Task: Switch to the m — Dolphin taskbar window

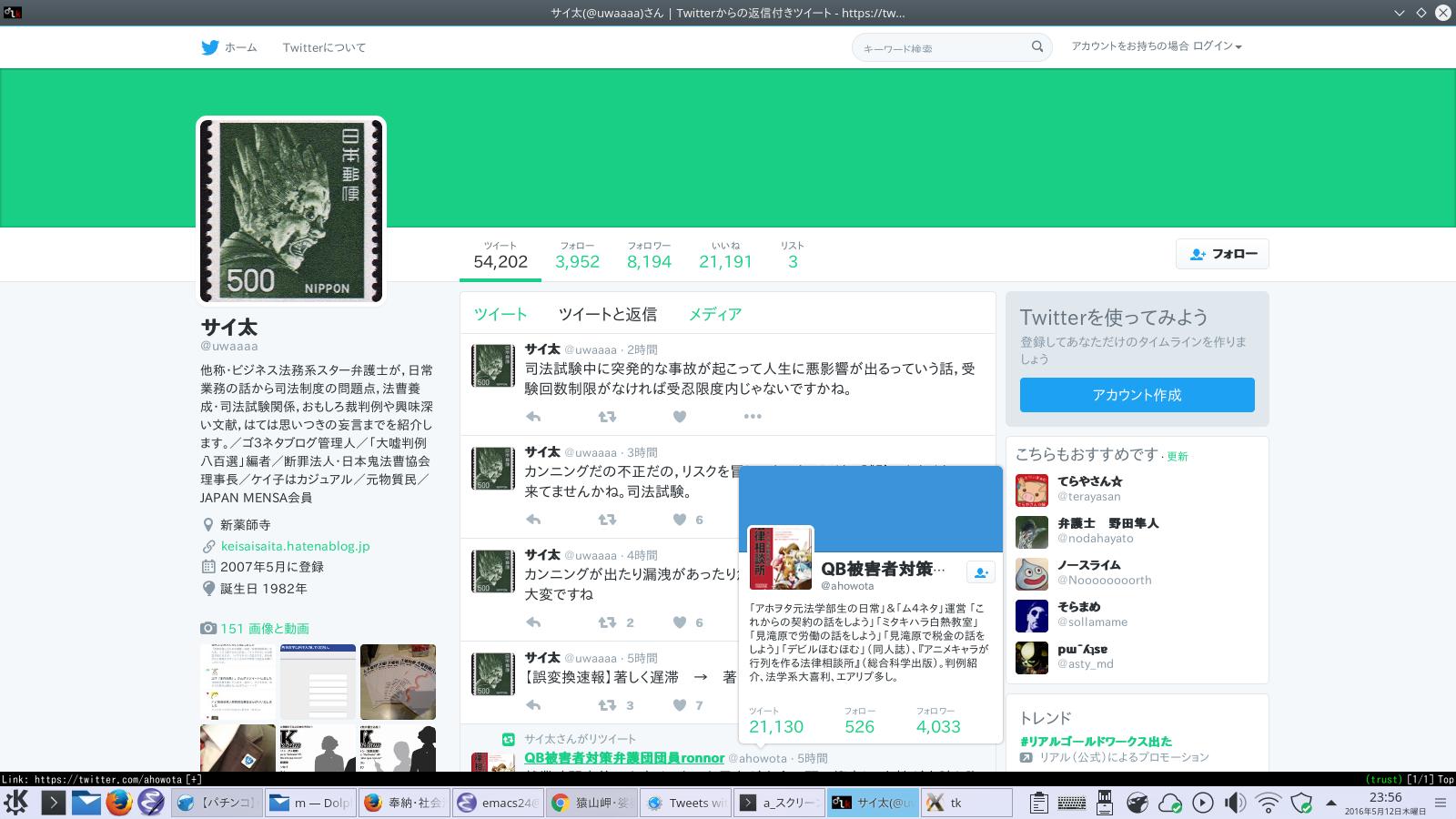Action: 310,803
